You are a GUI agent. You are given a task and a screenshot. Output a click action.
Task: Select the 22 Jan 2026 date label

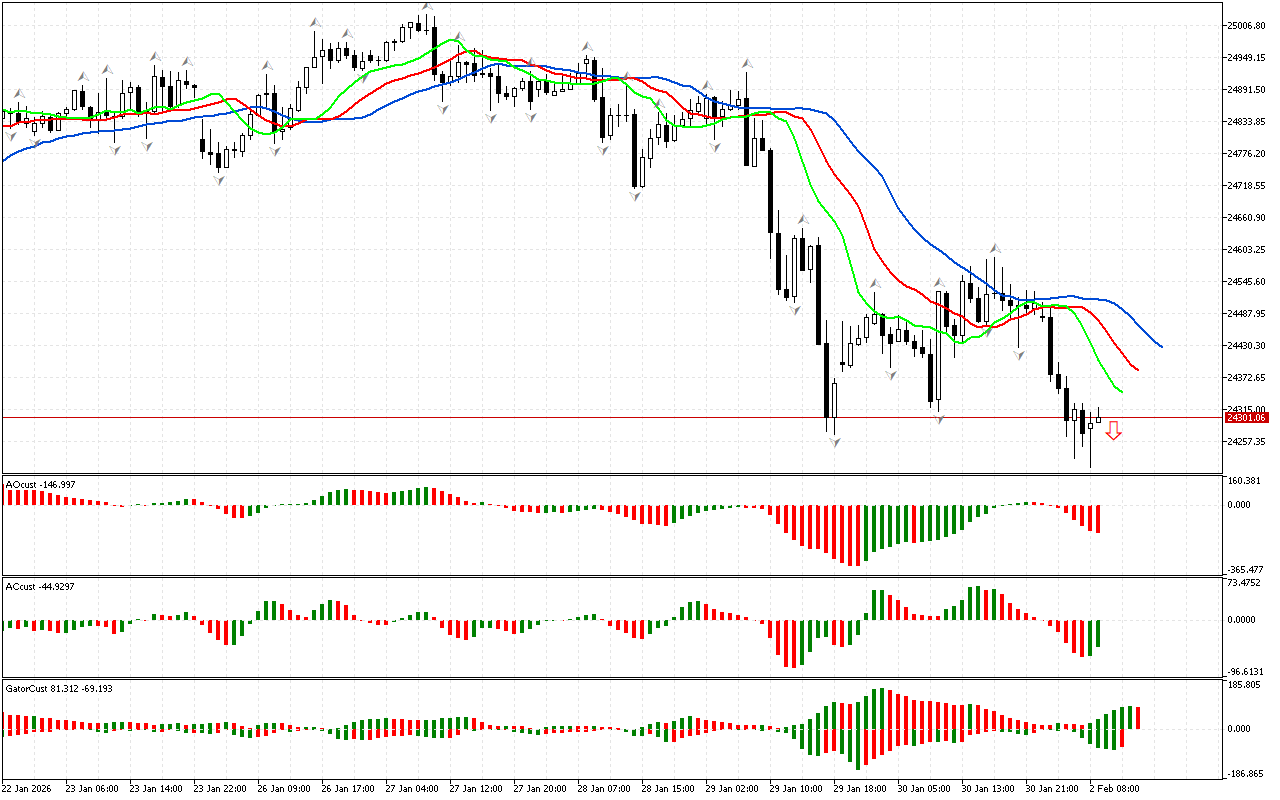click(30, 788)
